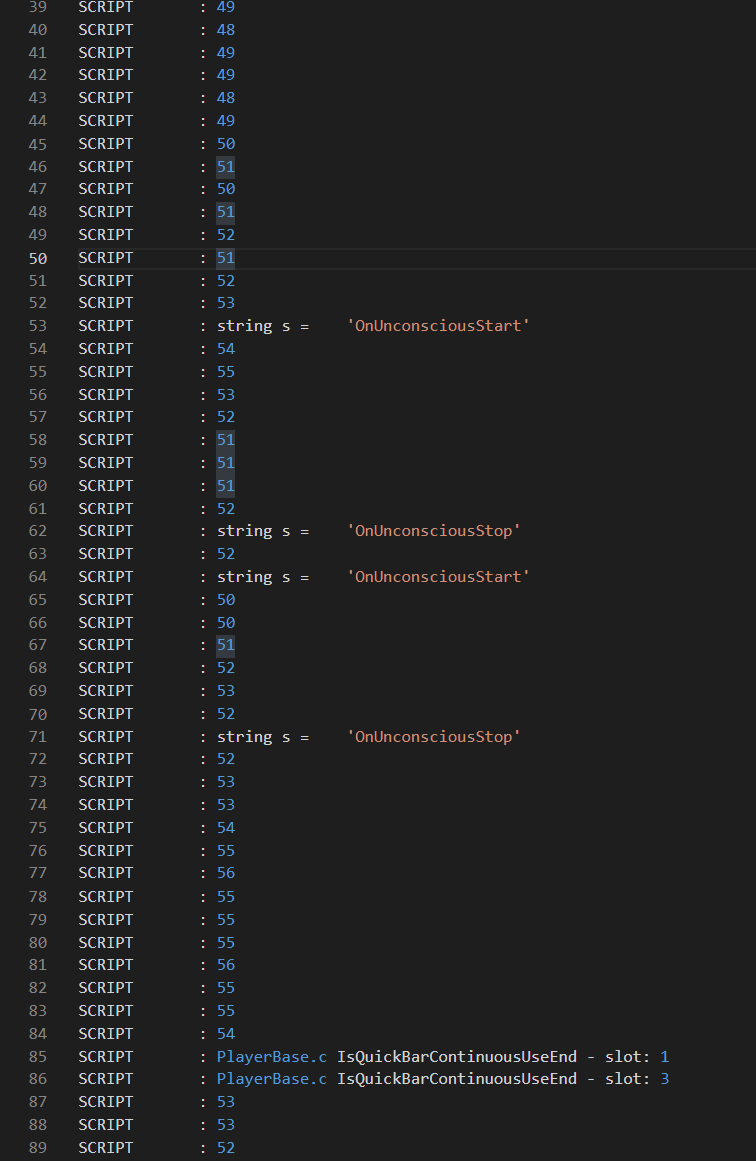Viewport: 756px width, 1161px height.
Task: Click PlayerBase.c on line 86
Action: [272, 1079]
